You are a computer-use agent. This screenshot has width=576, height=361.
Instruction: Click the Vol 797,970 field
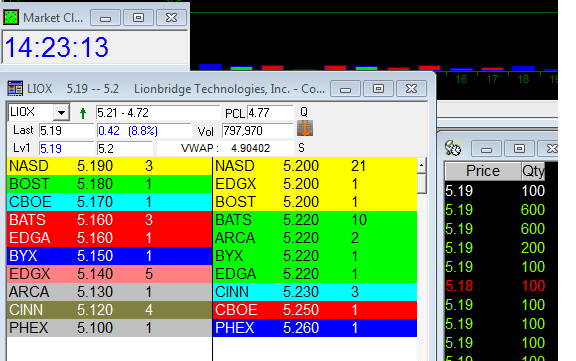[x=258, y=131]
